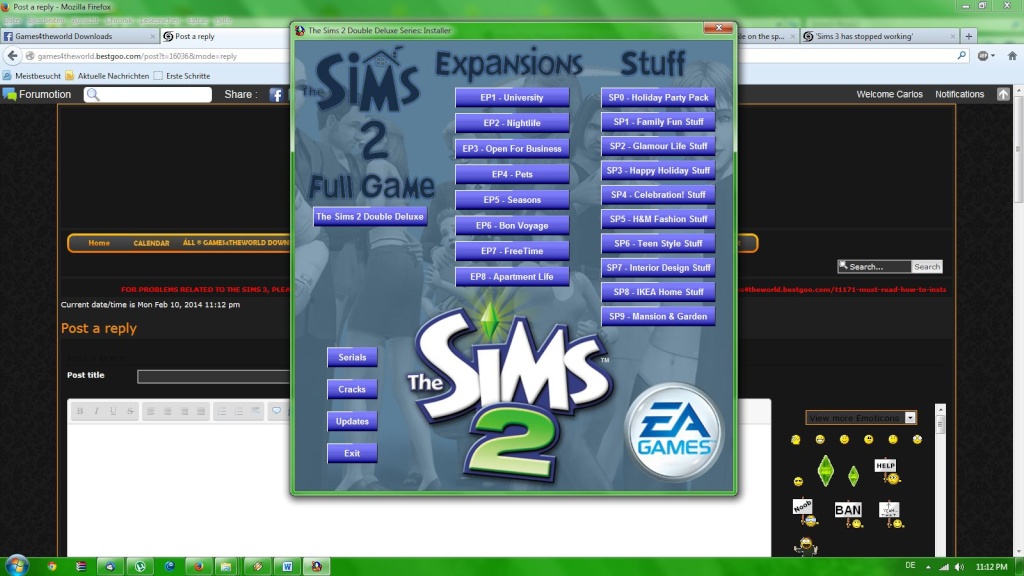
Task: Install EP8 - Apartment Life expansion
Action: pos(512,276)
